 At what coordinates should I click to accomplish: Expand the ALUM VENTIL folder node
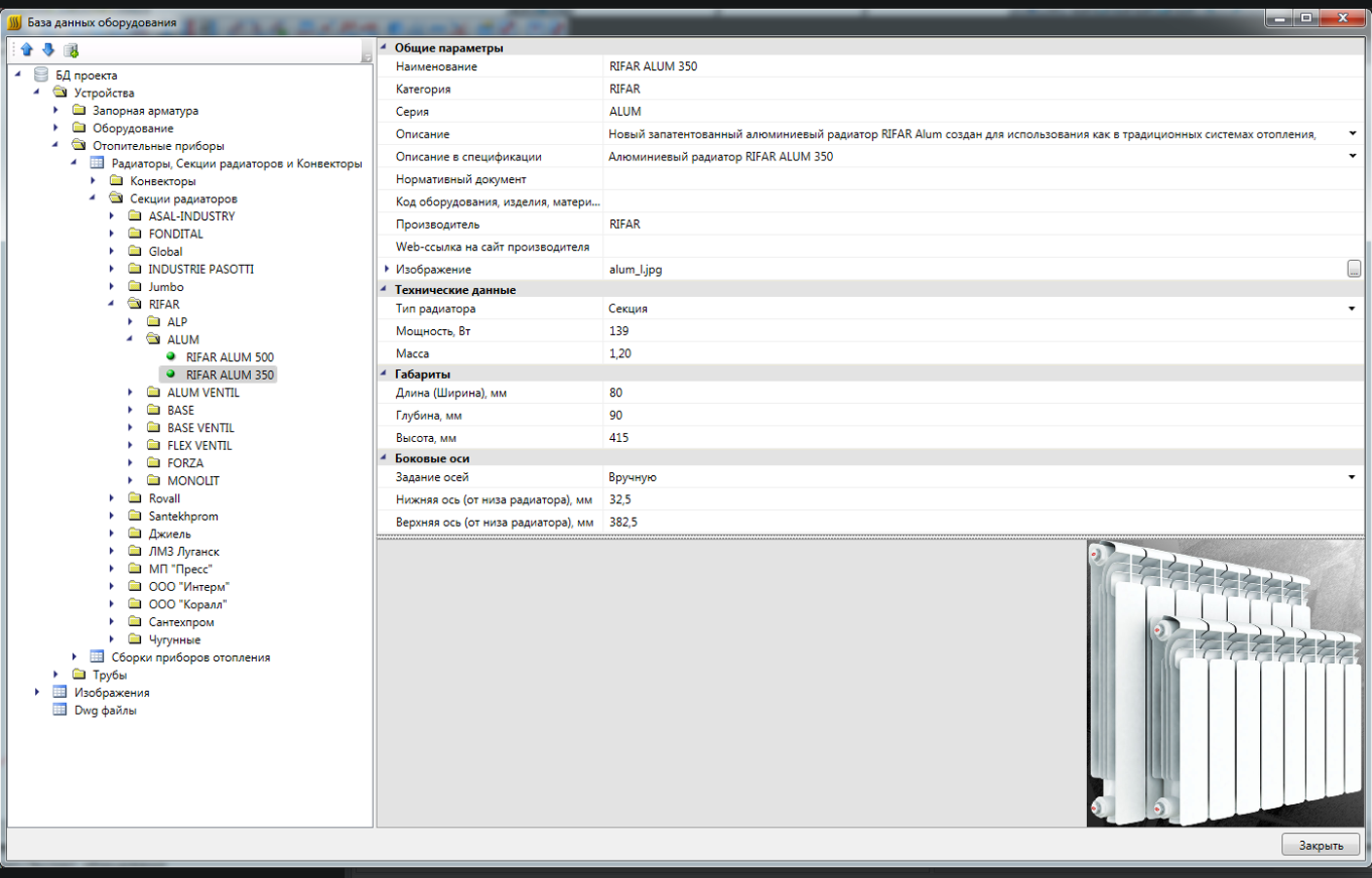coord(130,392)
